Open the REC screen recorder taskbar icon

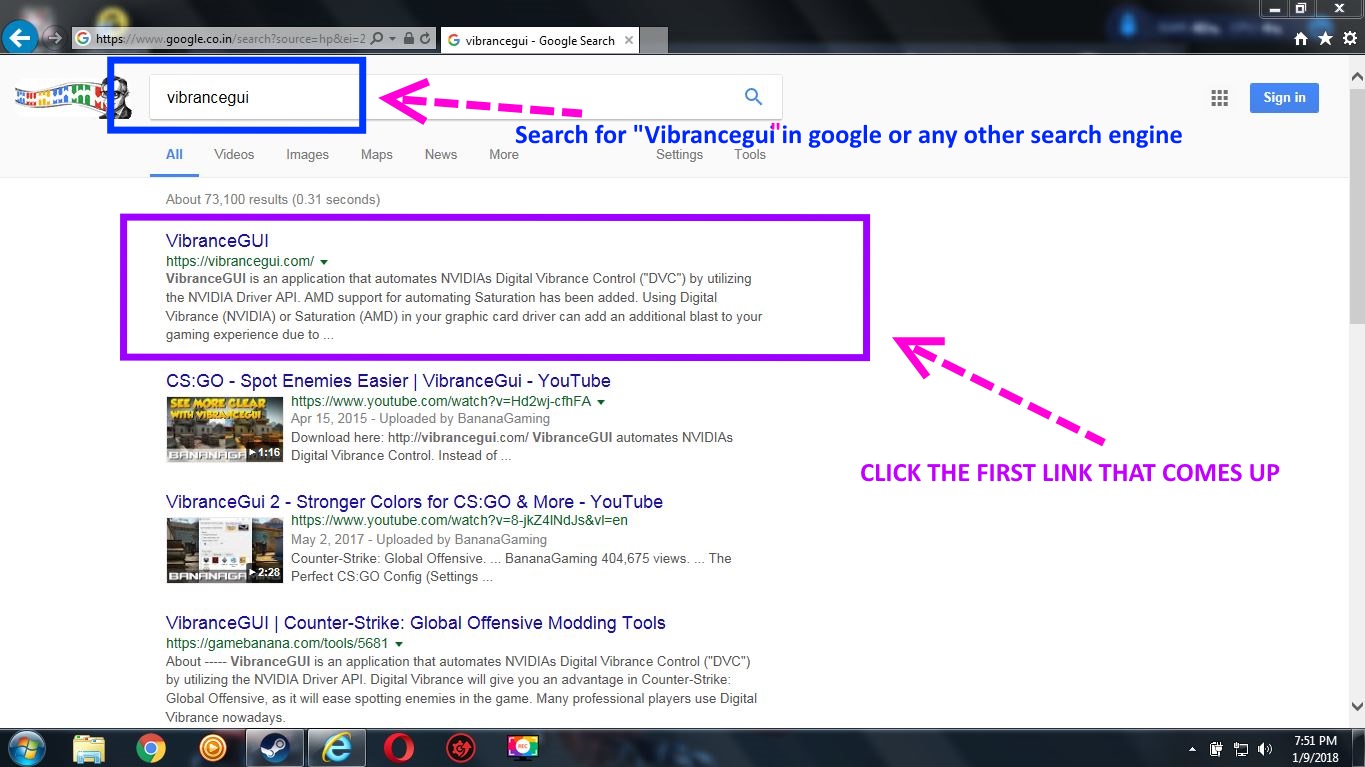tap(523, 747)
